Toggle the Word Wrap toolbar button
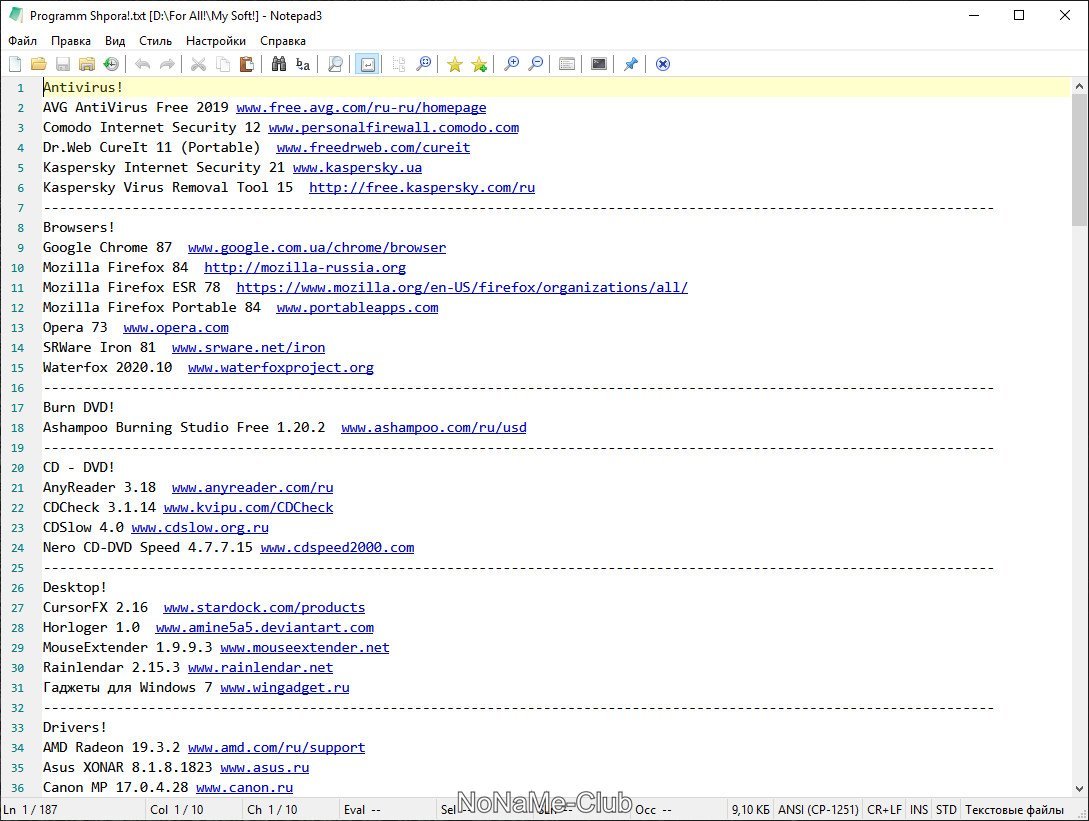This screenshot has width=1089, height=821. pyautogui.click(x=366, y=64)
